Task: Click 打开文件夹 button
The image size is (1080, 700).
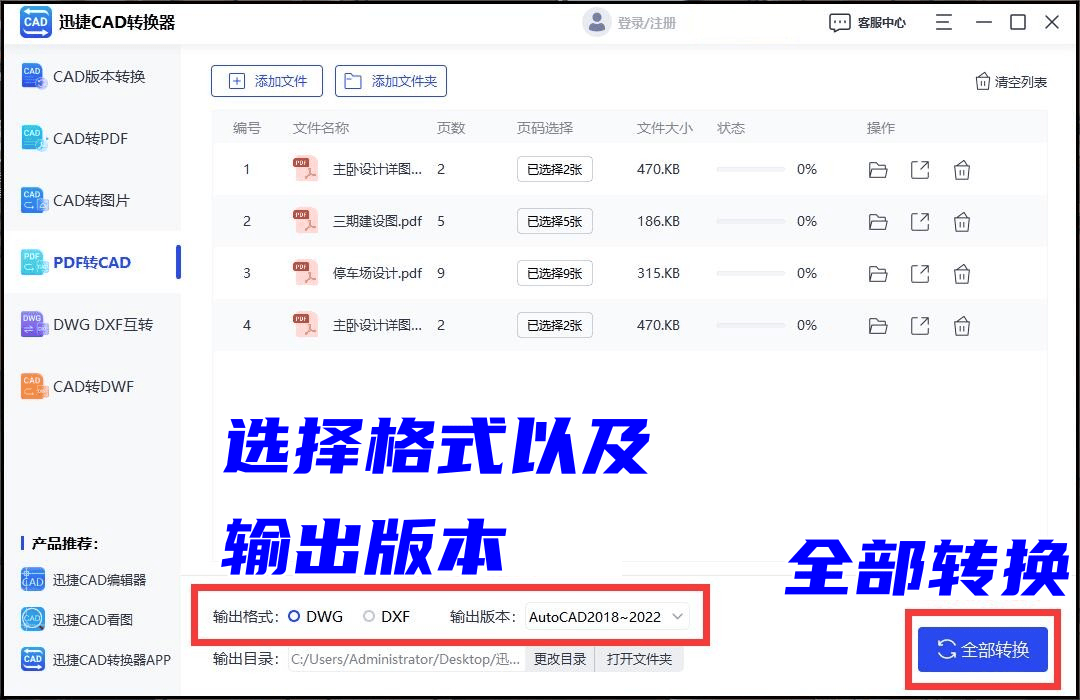Action: (639, 659)
